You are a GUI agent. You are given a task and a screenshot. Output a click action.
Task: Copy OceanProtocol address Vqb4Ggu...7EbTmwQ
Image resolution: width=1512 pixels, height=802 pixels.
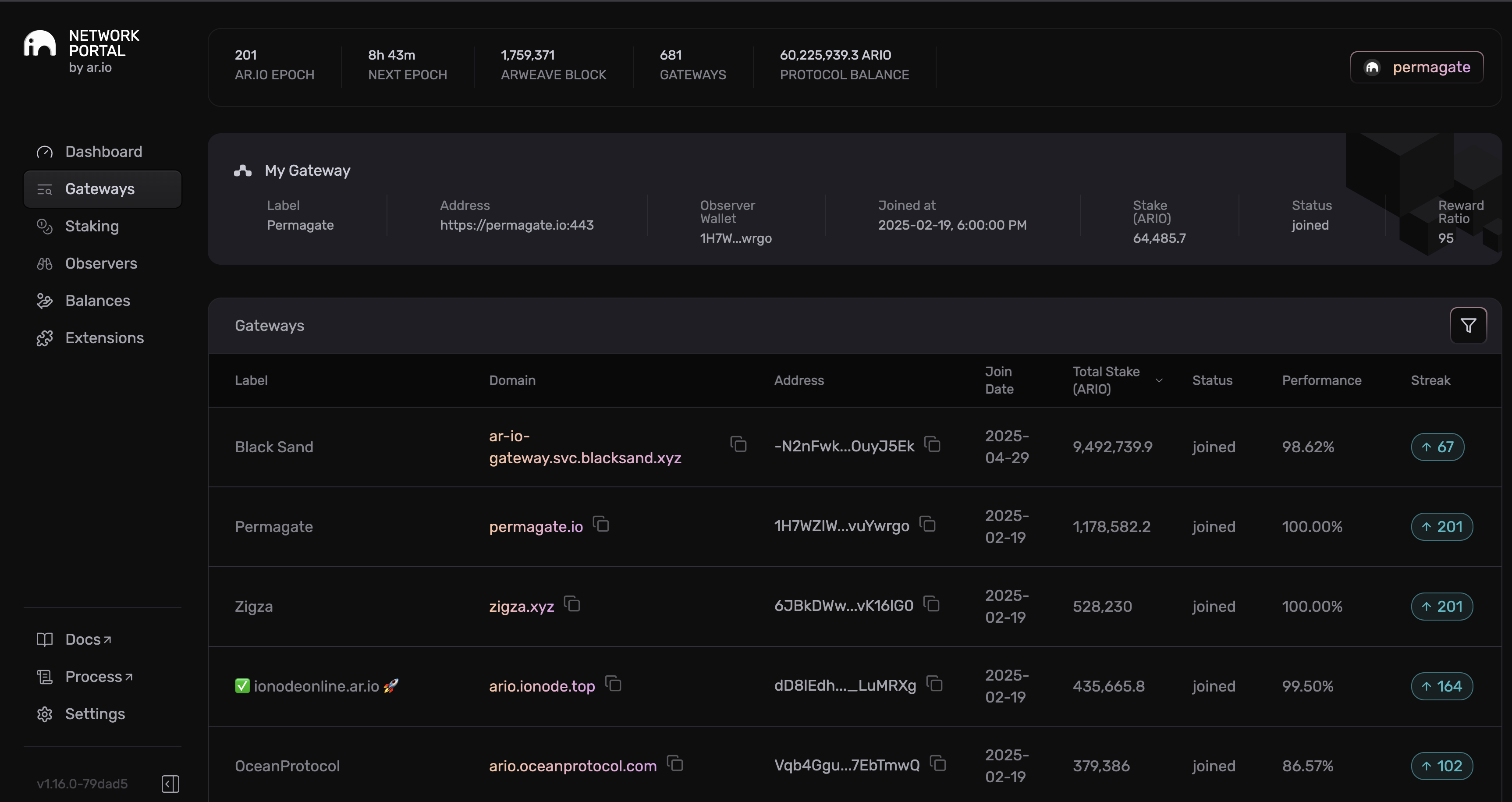tap(939, 764)
